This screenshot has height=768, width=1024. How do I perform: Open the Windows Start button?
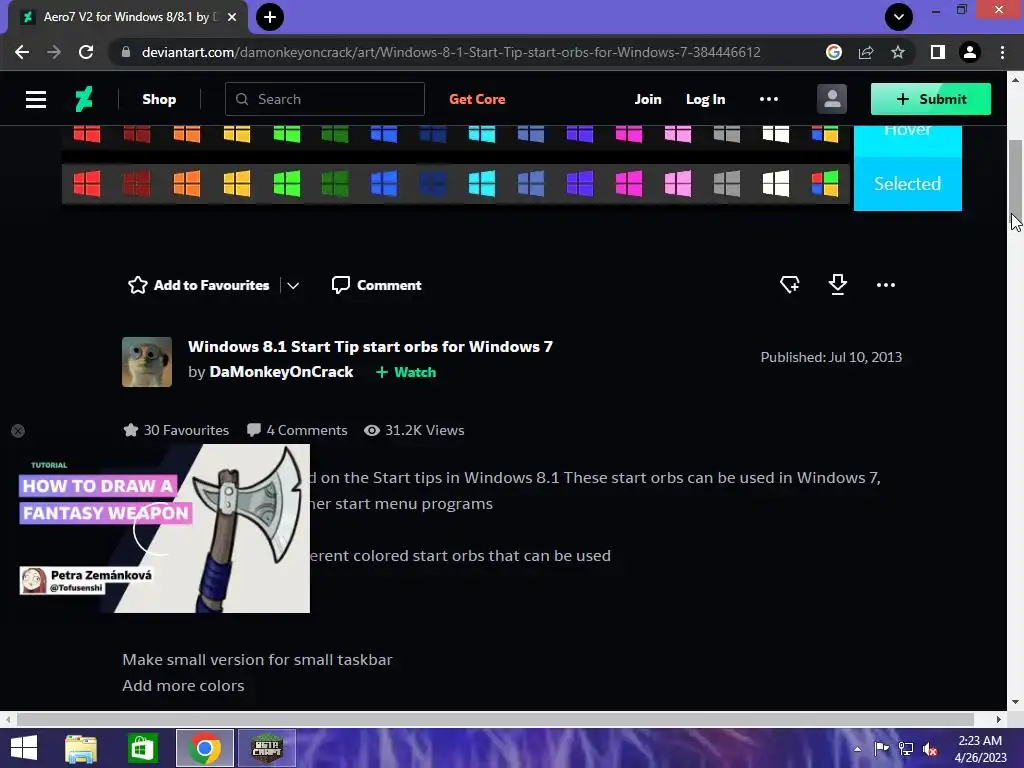pyautogui.click(x=24, y=748)
